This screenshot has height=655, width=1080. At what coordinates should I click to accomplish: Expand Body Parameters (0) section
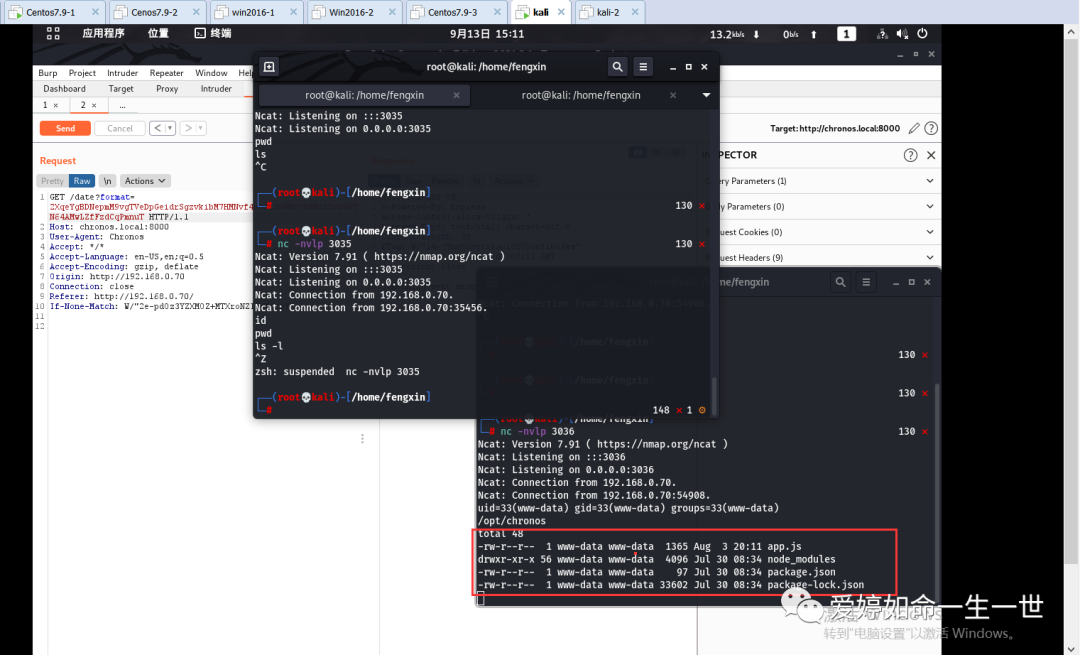(x=822, y=207)
